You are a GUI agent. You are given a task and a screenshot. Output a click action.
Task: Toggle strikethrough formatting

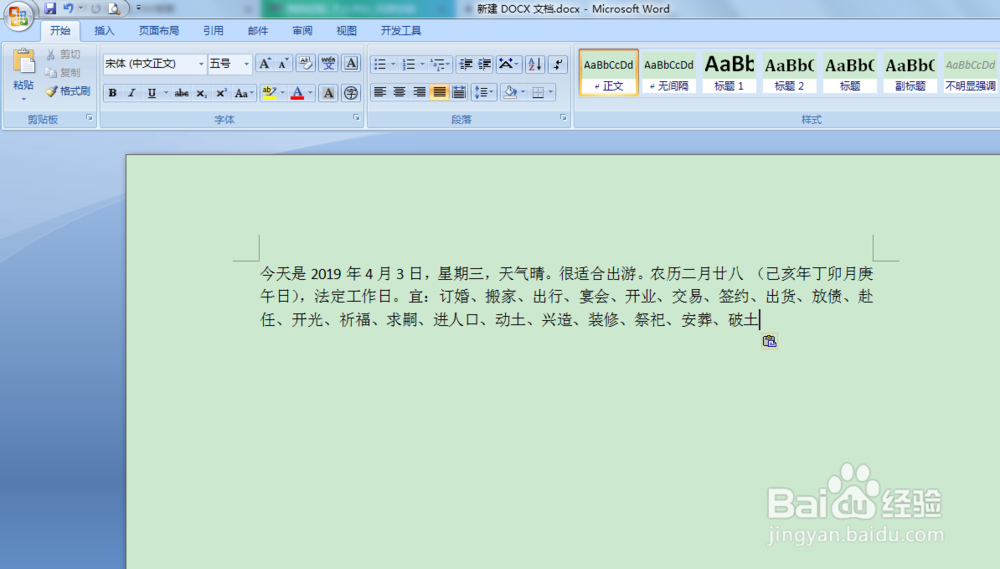[181, 93]
